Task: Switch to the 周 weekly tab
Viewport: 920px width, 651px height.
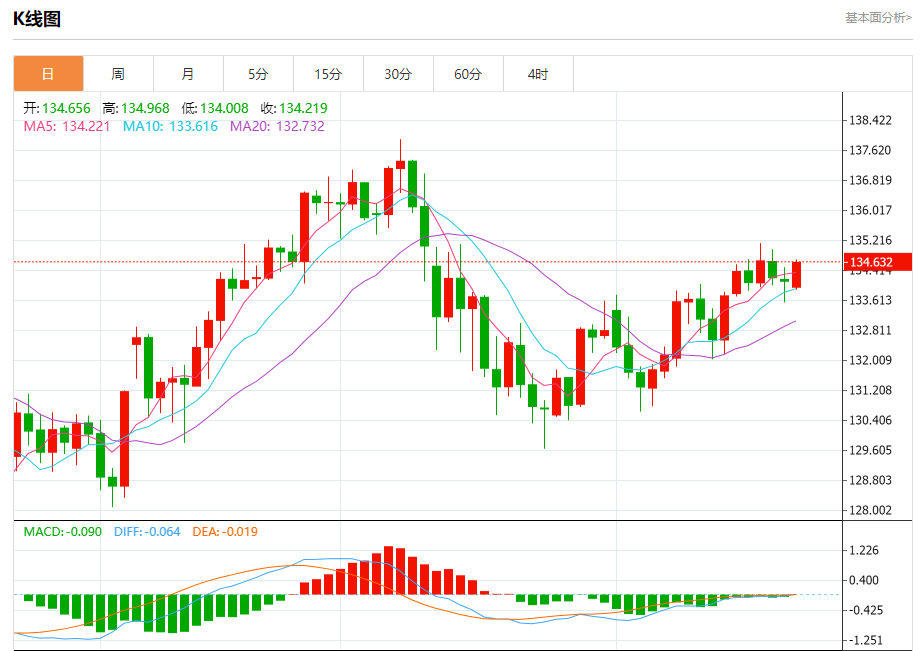Action: tap(118, 74)
